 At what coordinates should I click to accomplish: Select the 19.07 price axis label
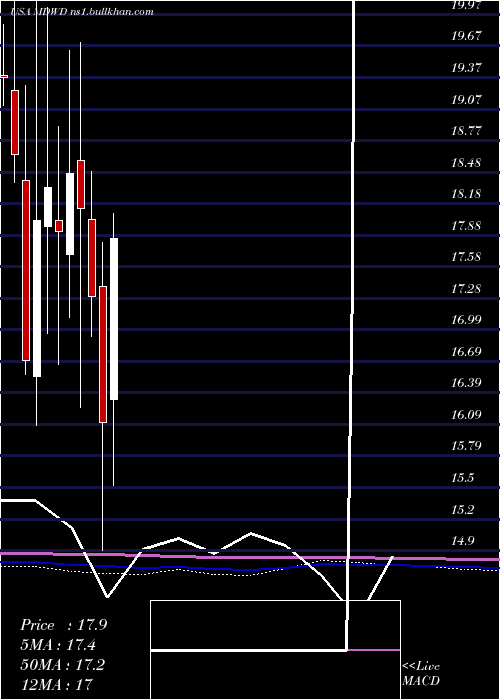466,100
